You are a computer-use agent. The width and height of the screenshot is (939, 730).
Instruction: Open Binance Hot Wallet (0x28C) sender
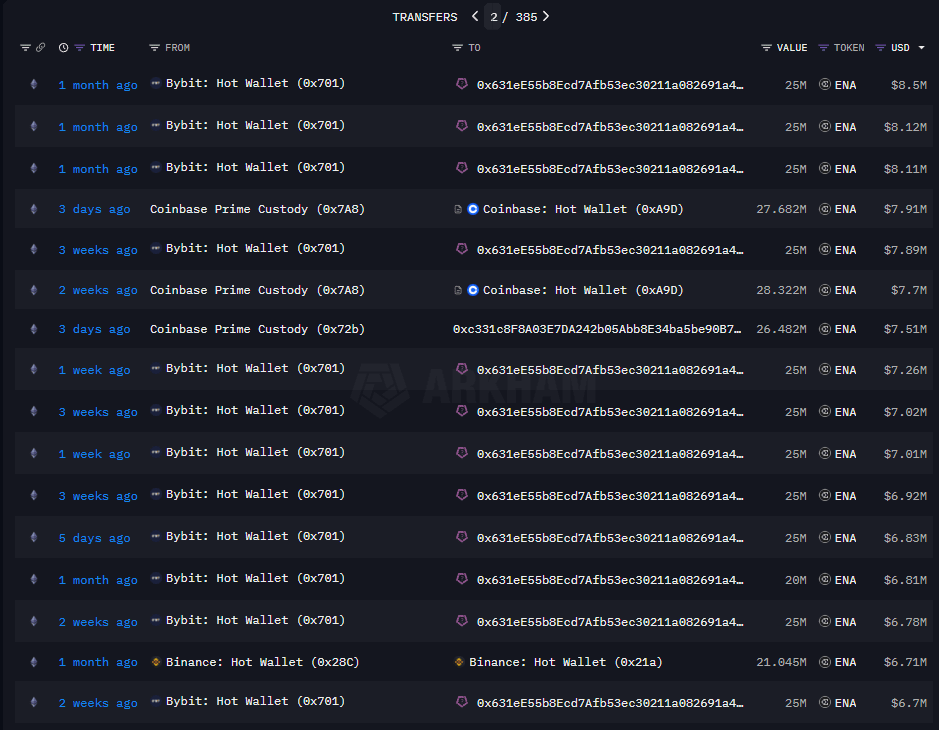[x=262, y=662]
